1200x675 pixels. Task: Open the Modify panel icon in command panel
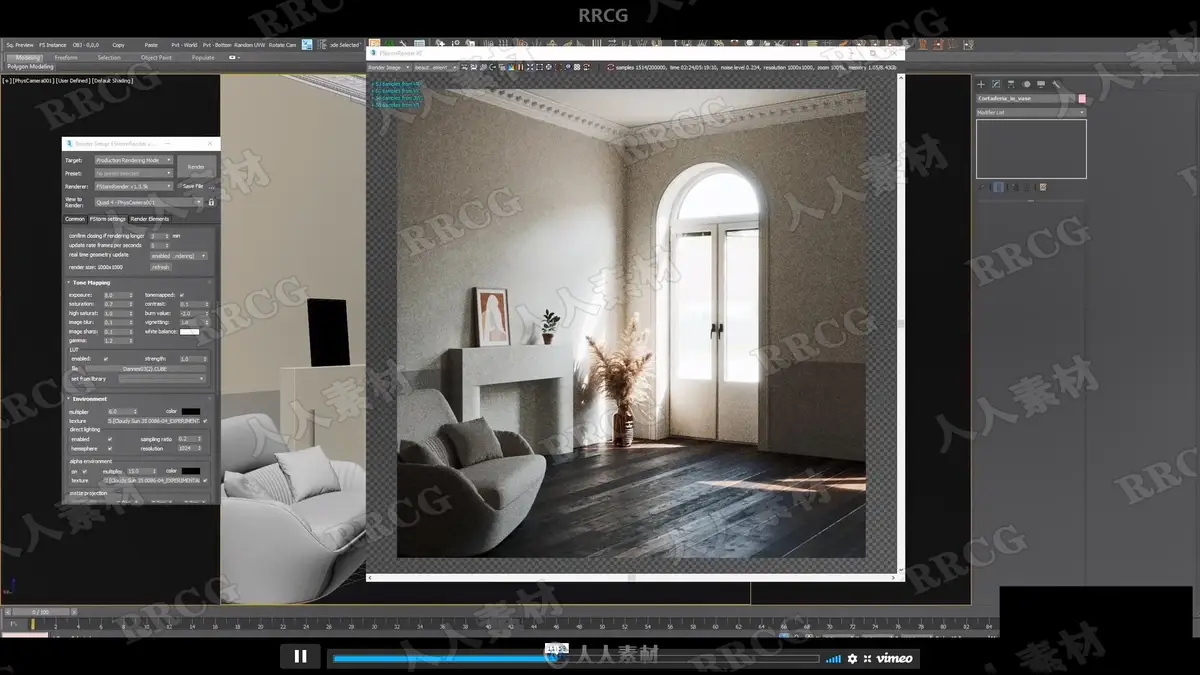(x=996, y=84)
